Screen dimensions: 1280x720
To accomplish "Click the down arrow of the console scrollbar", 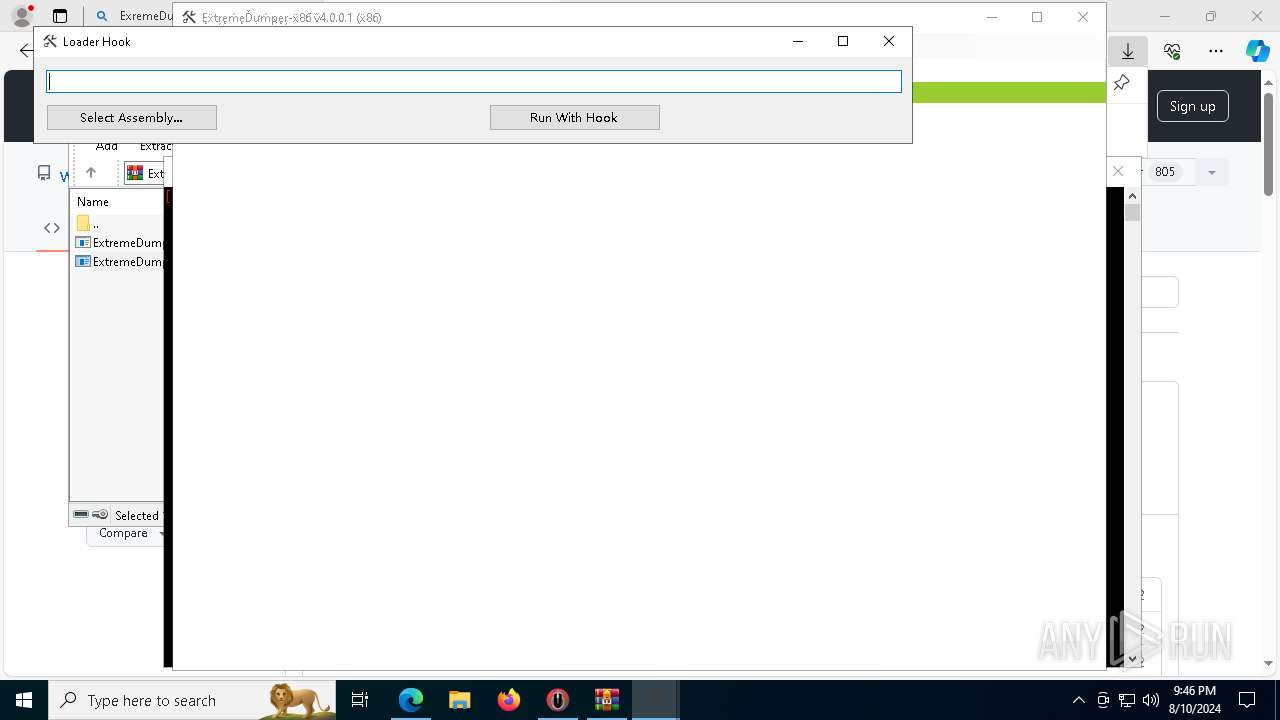I will 1132,659.
